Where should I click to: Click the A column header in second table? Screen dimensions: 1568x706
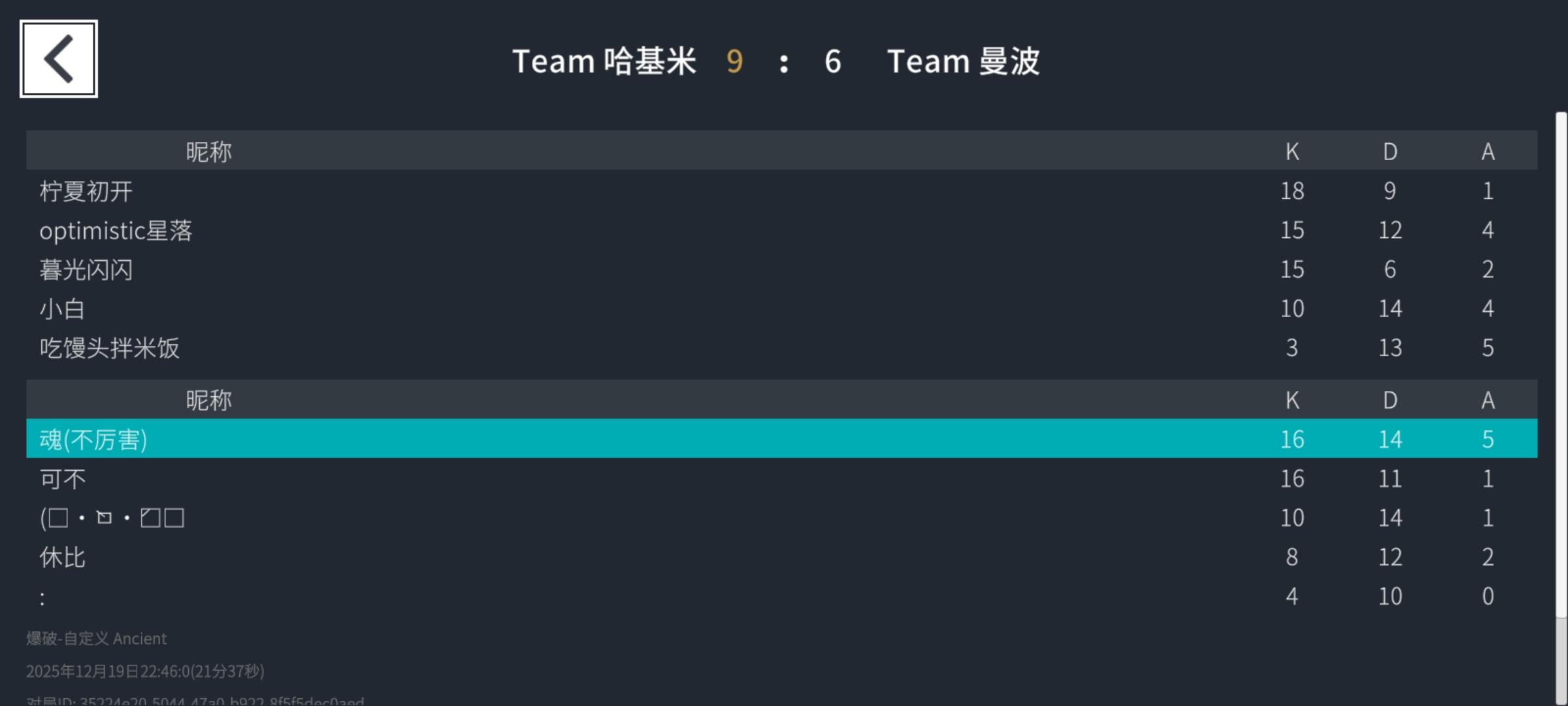pos(1488,400)
